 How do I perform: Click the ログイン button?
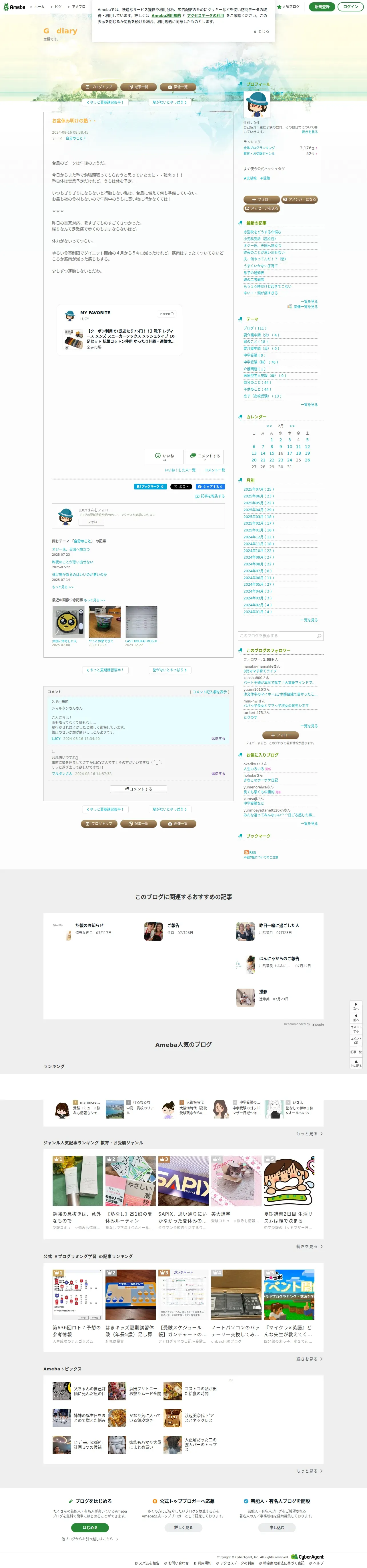point(350,7)
